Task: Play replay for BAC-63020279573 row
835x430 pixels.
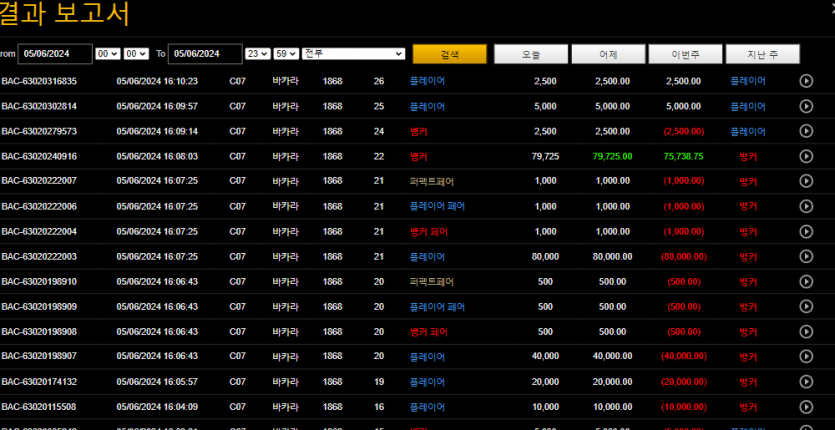Action: pyautogui.click(x=806, y=131)
